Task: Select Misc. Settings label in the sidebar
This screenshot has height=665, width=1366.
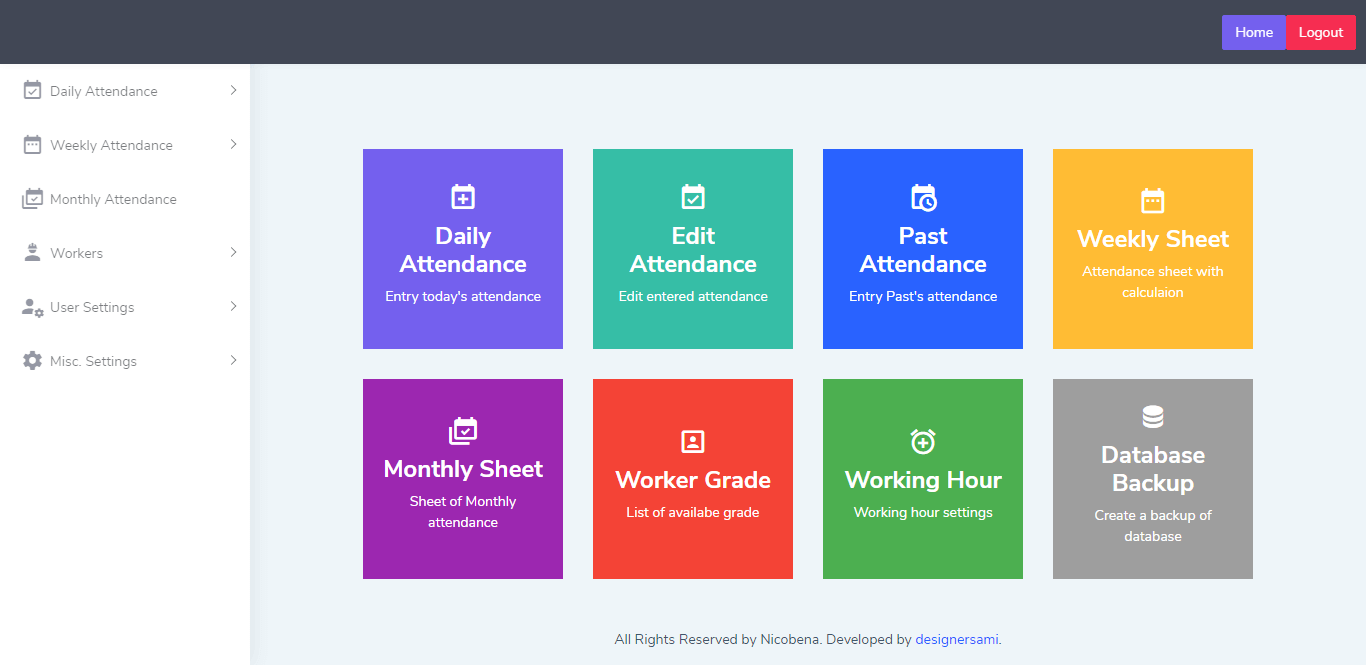Action: pyautogui.click(x=93, y=361)
